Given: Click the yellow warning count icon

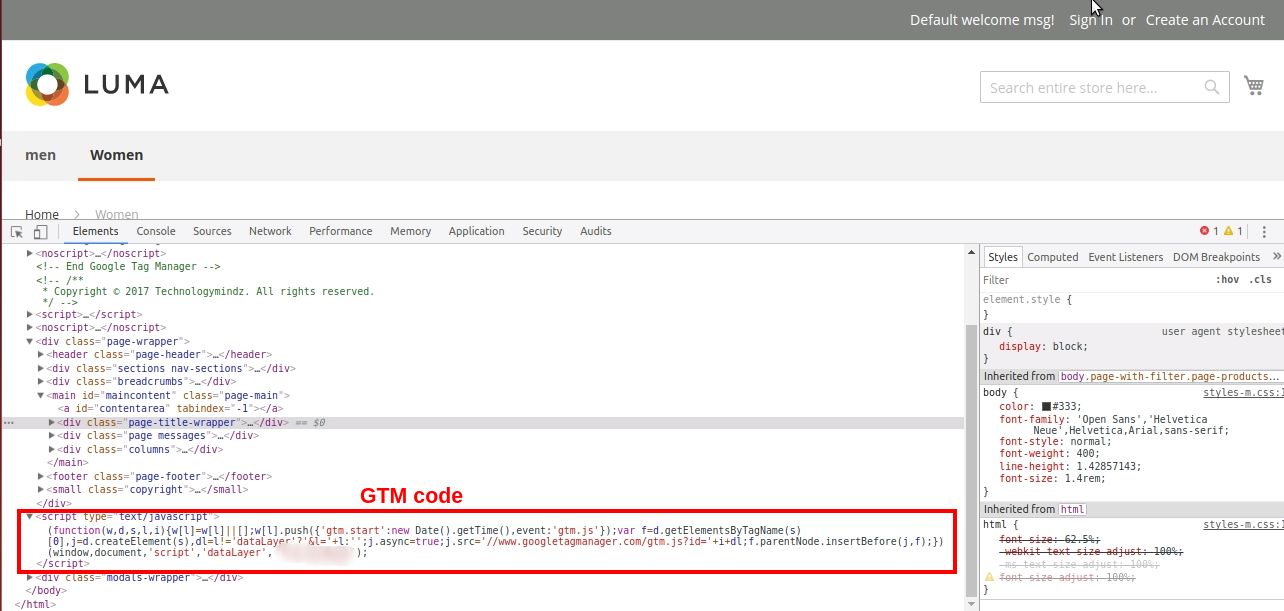Looking at the screenshot, I should tap(1229, 231).
